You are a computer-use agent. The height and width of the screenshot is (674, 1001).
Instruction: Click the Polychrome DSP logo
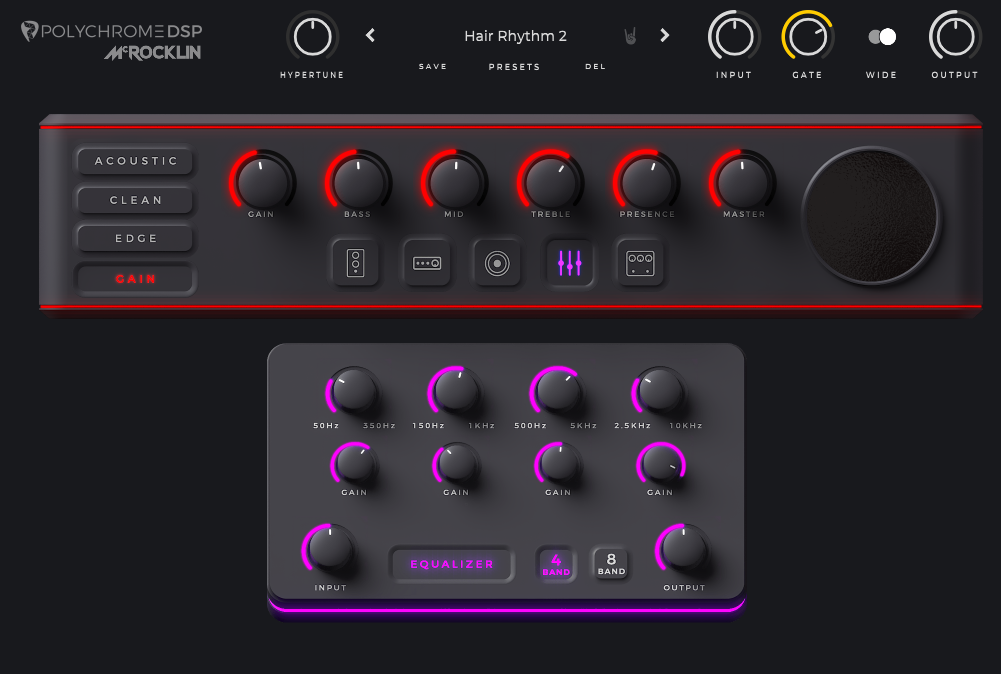click(x=111, y=31)
